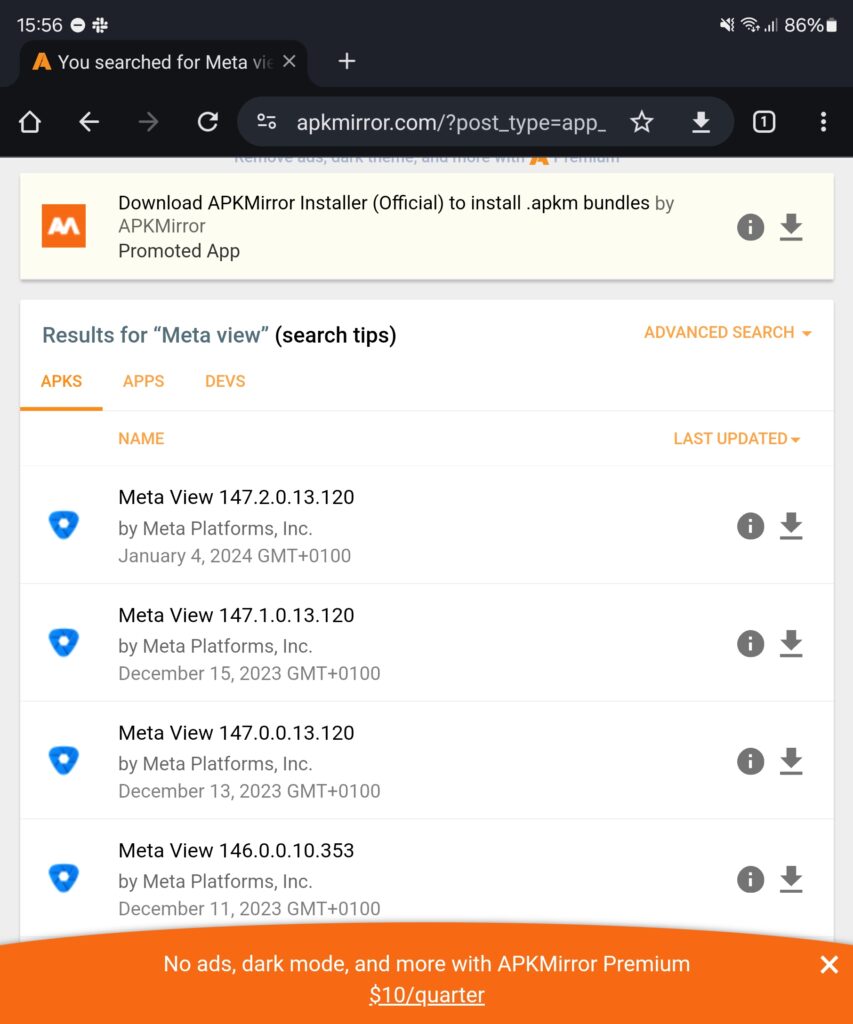Open the tab switcher showing 1 tab
The height and width of the screenshot is (1024, 853).
pos(764,122)
